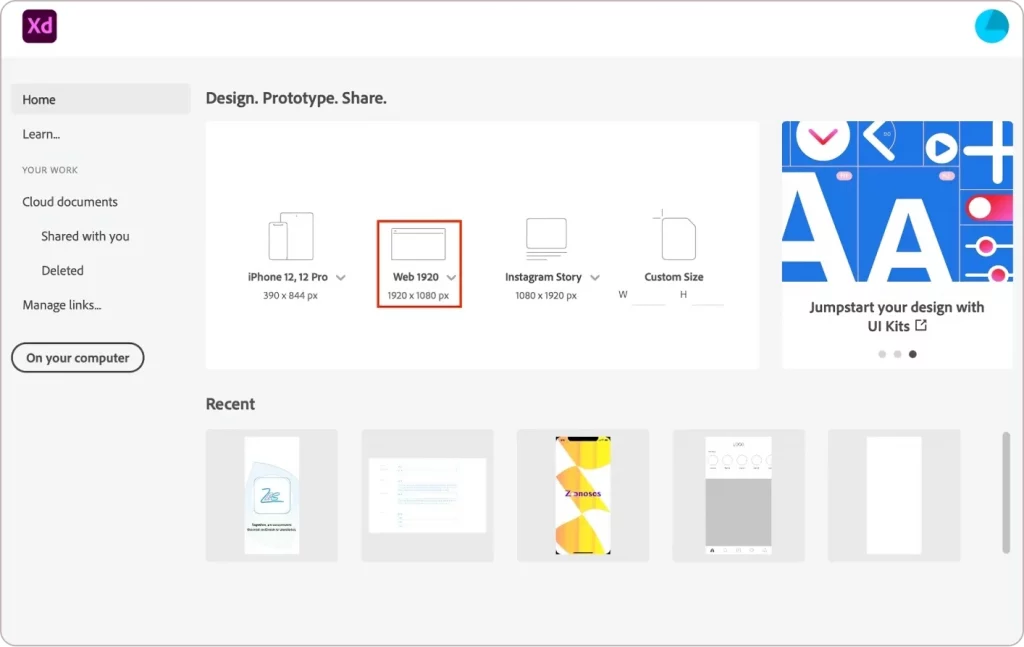
Task: Open the recent blank white artboard document
Action: 894,496
